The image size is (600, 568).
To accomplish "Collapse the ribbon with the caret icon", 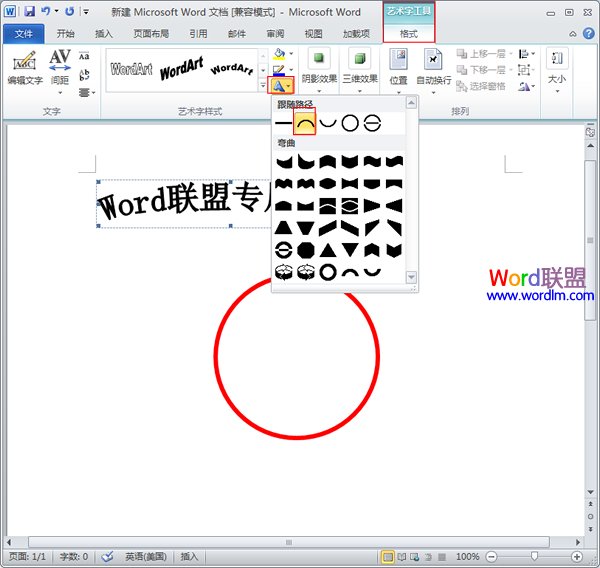I will tap(573, 34).
